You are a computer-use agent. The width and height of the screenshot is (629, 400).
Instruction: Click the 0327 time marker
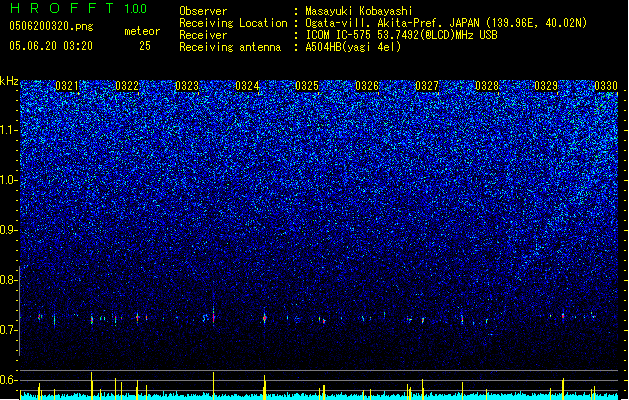pyautogui.click(x=427, y=86)
